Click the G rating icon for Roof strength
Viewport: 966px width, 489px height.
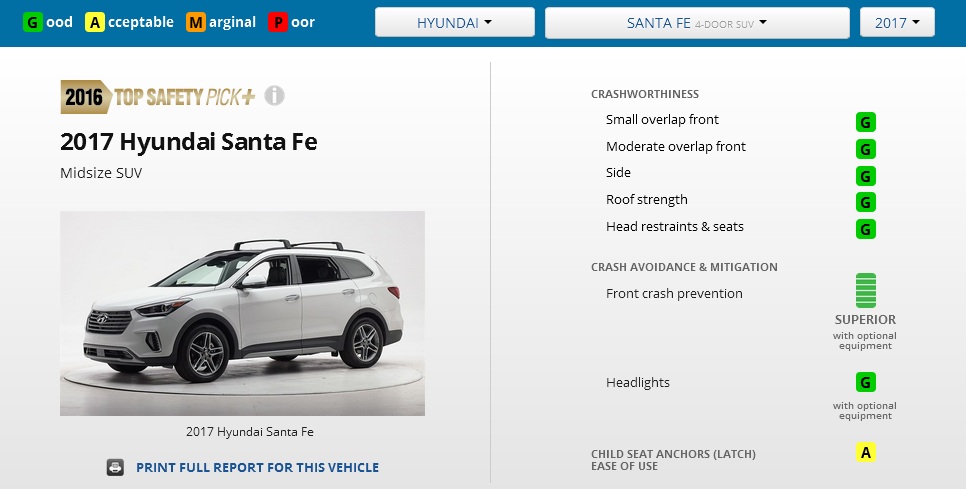pos(866,202)
